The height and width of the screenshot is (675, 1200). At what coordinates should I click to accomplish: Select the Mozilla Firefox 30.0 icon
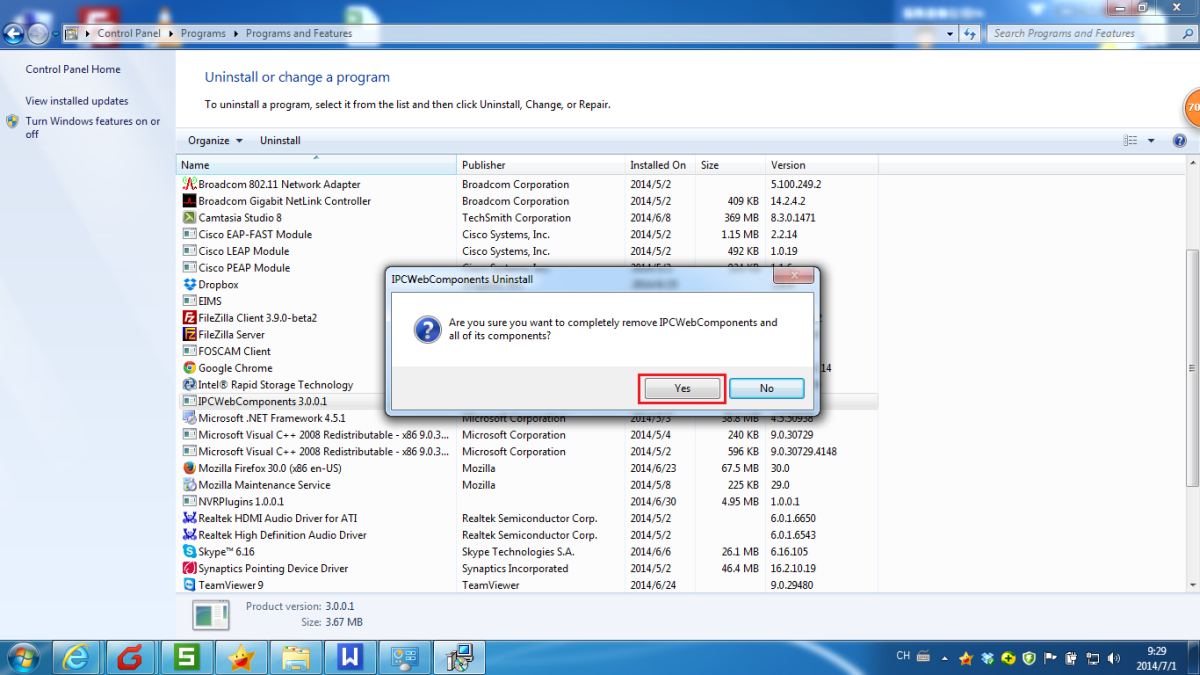190,468
